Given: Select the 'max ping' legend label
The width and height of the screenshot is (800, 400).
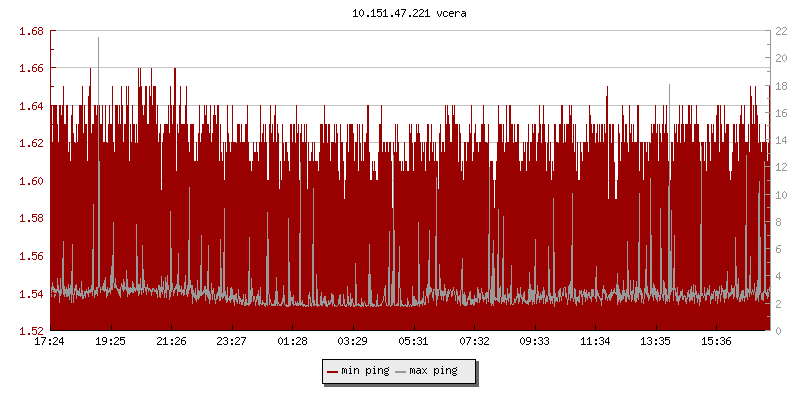Looking at the screenshot, I should (x=433, y=371).
